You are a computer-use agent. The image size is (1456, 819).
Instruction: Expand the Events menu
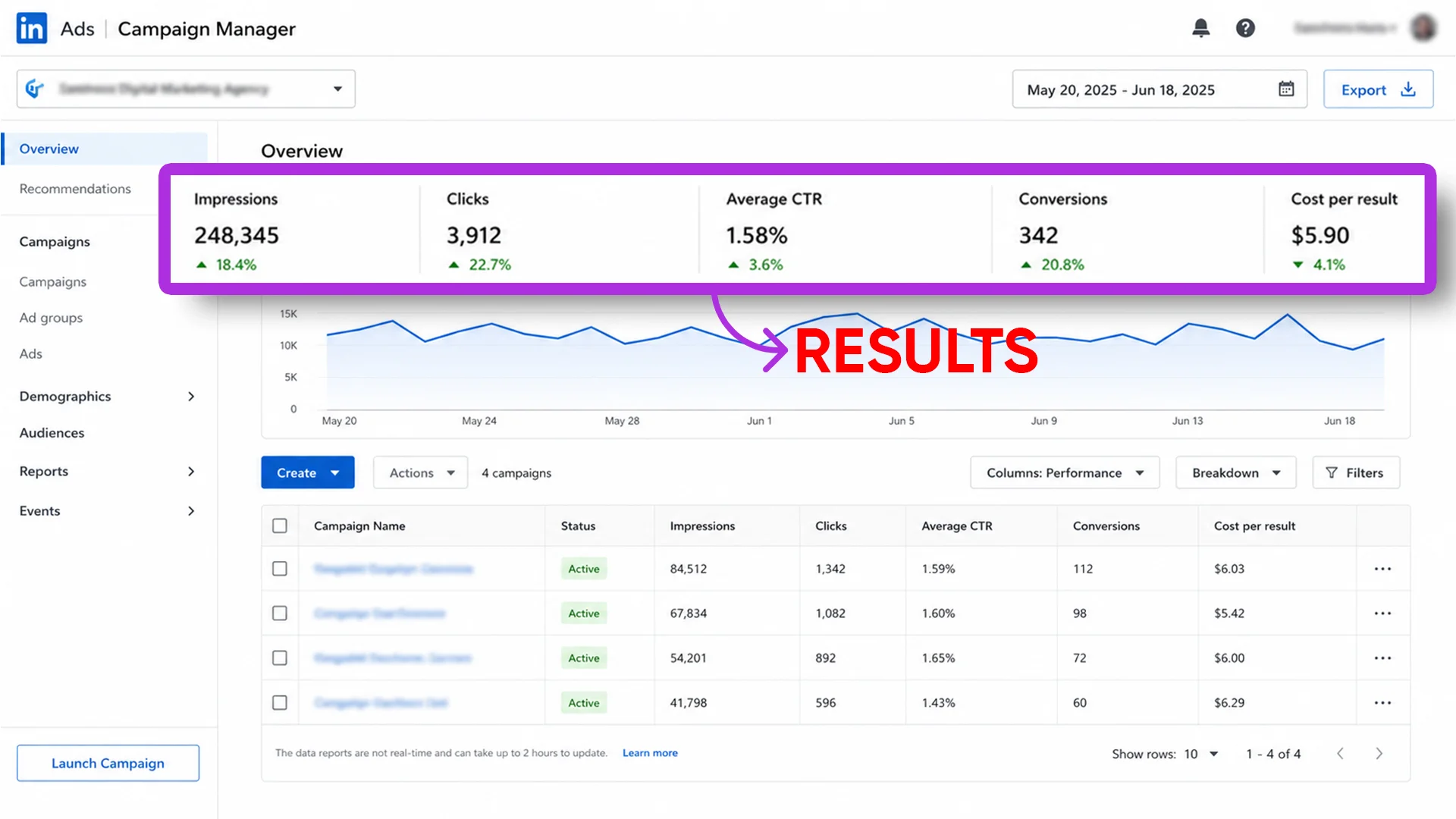106,511
